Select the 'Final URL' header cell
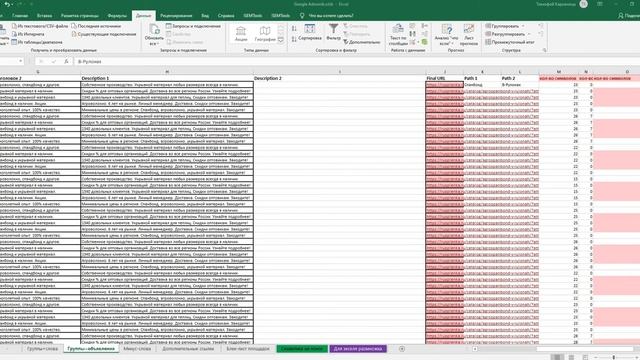640x360 pixels. 444,78
